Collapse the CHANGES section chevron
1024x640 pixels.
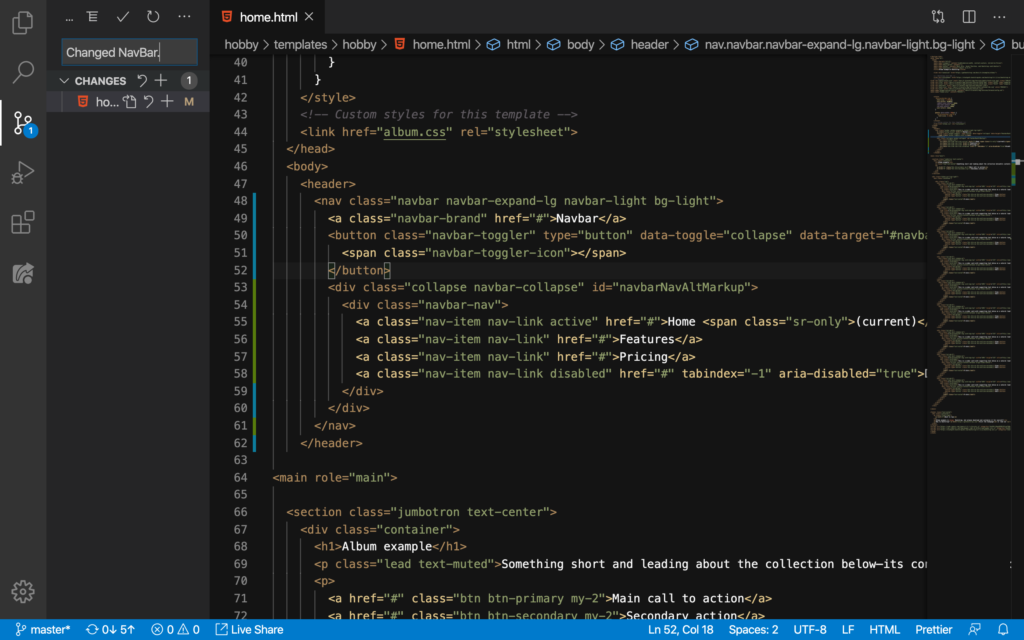tap(64, 81)
